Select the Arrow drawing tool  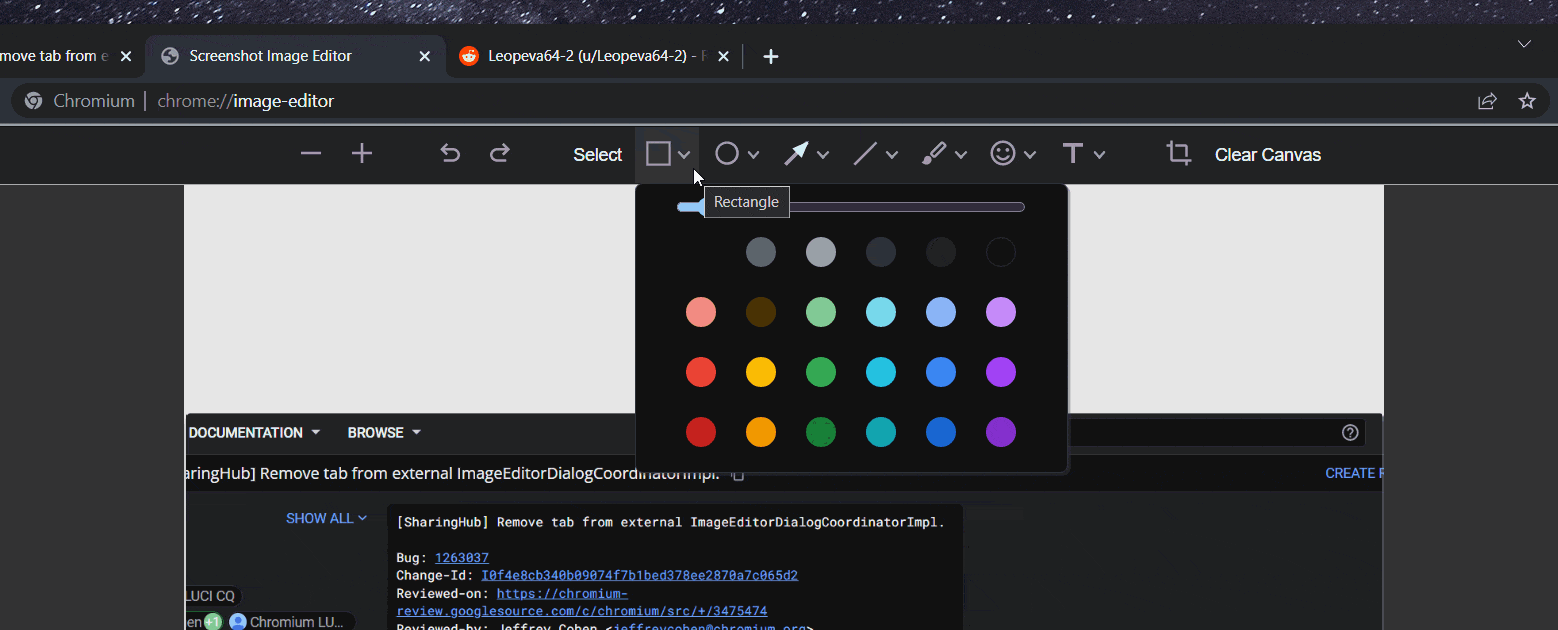pos(796,154)
